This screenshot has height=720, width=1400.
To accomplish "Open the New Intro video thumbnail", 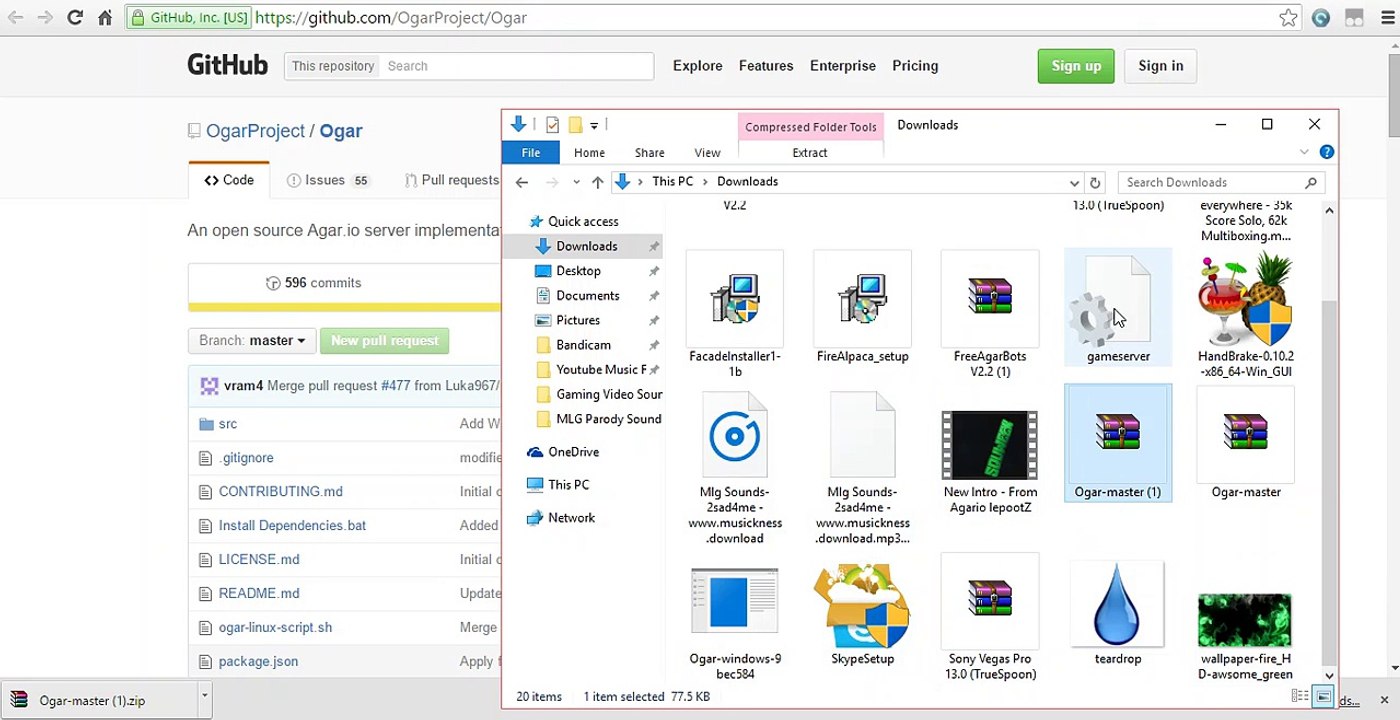I will click(x=990, y=444).
